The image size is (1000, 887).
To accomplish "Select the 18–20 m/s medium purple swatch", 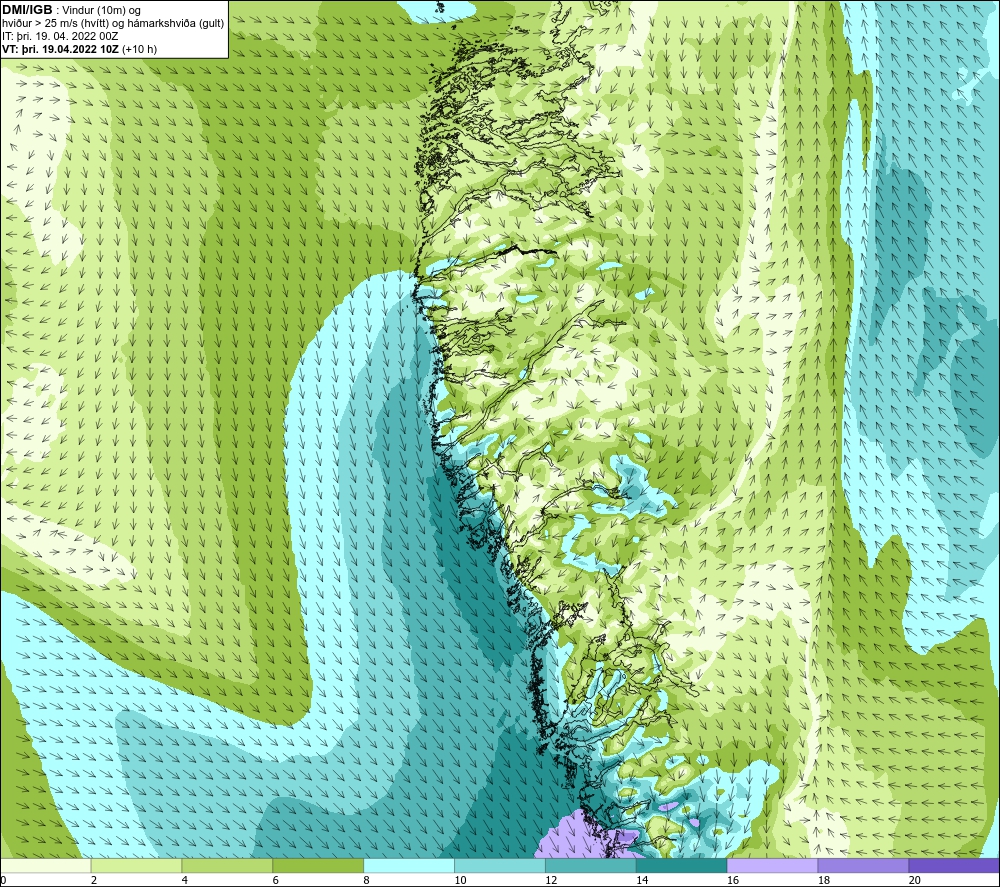I will point(864,865).
